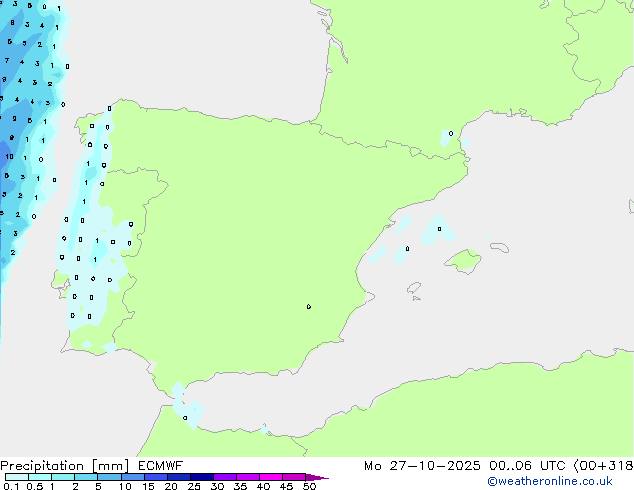Click the '30' legend scale label
This screenshot has width=634, height=490.
217,486
